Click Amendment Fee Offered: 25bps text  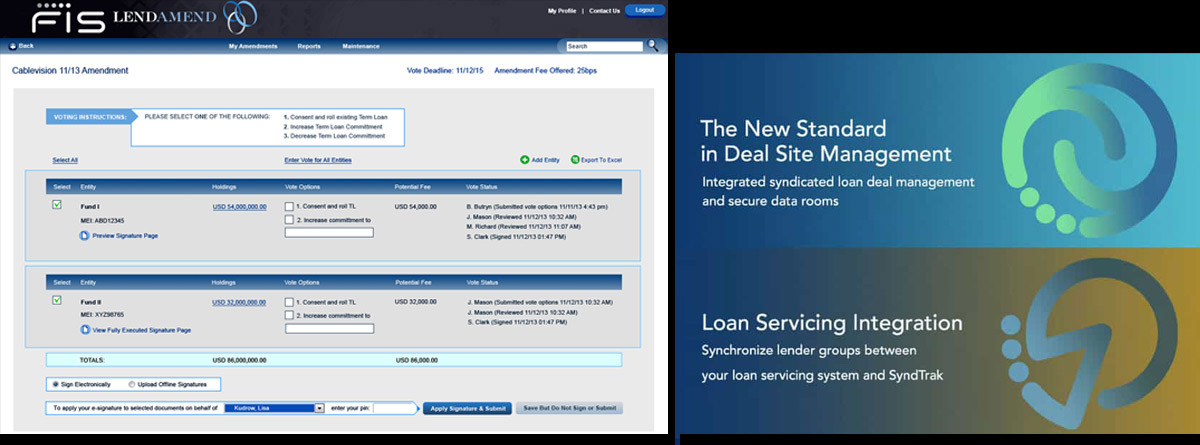coord(547,71)
